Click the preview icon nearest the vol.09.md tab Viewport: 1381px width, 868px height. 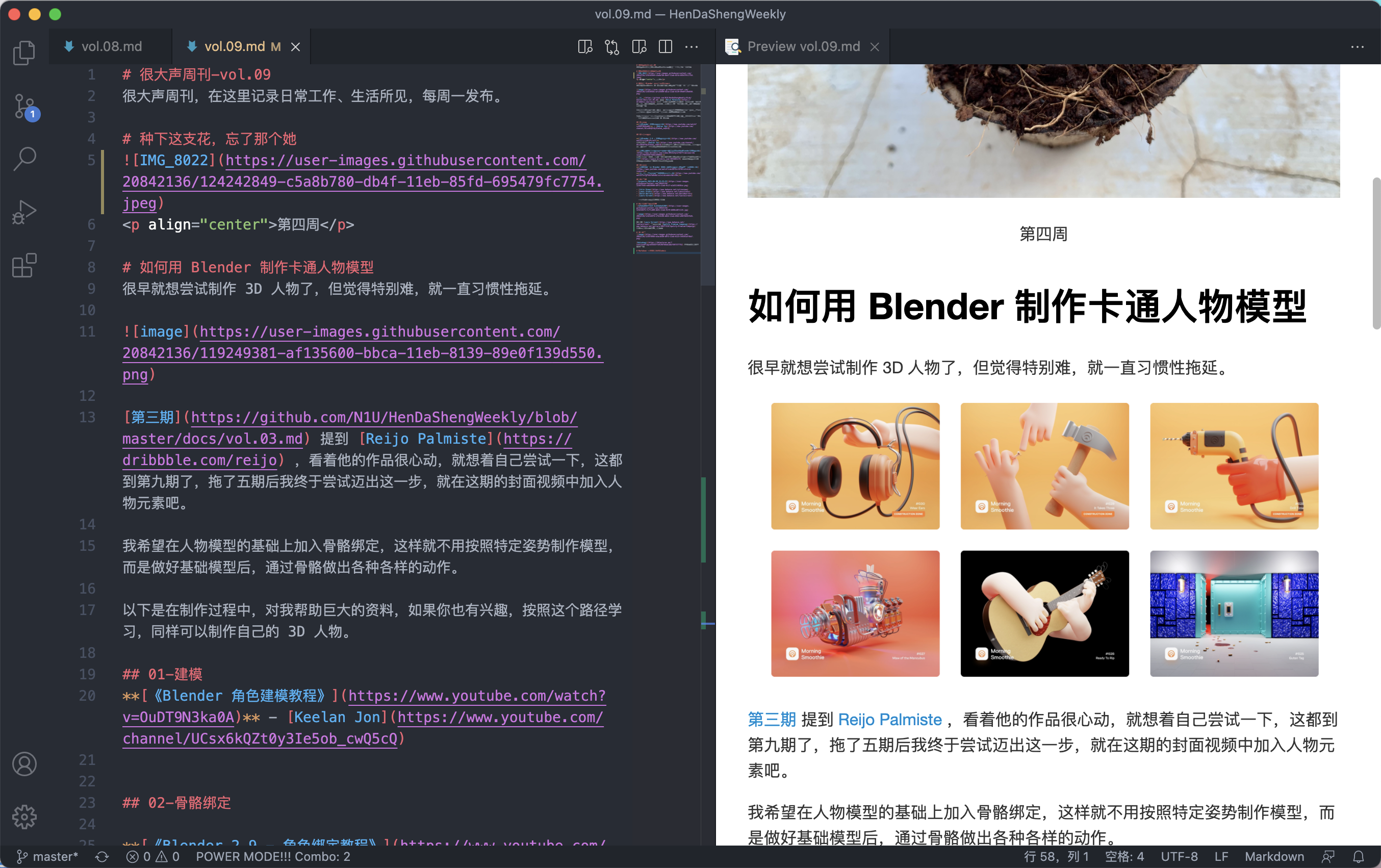[x=585, y=46]
